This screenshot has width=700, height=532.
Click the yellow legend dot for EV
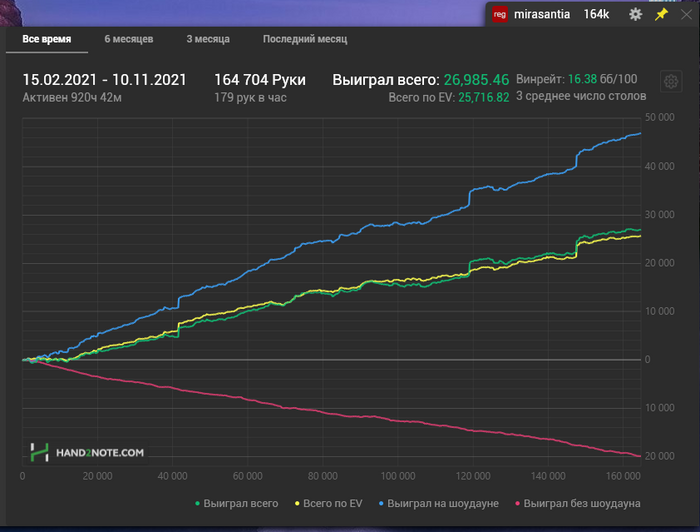297,503
